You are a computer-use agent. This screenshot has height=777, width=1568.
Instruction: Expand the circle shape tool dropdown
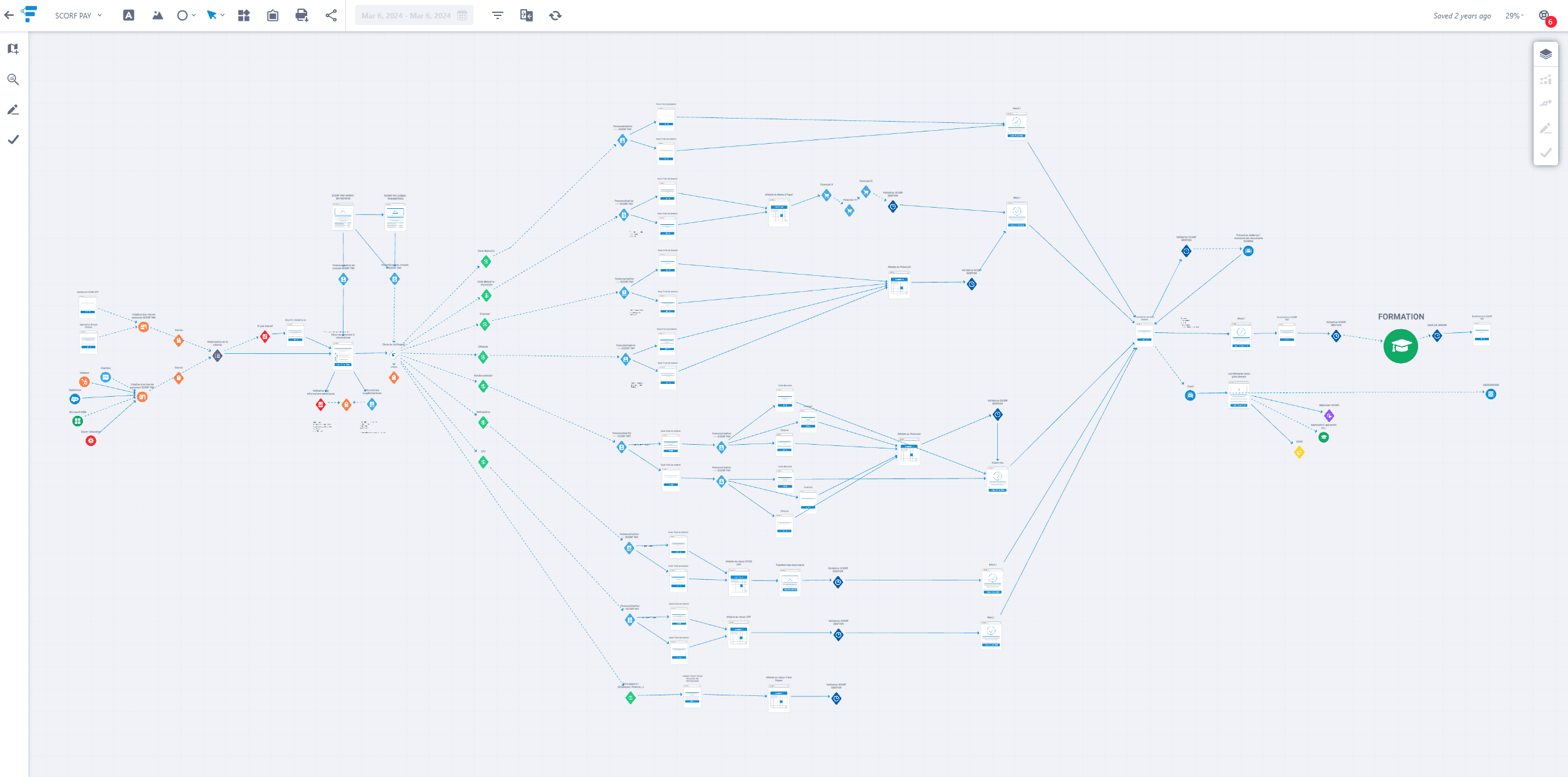(x=194, y=15)
